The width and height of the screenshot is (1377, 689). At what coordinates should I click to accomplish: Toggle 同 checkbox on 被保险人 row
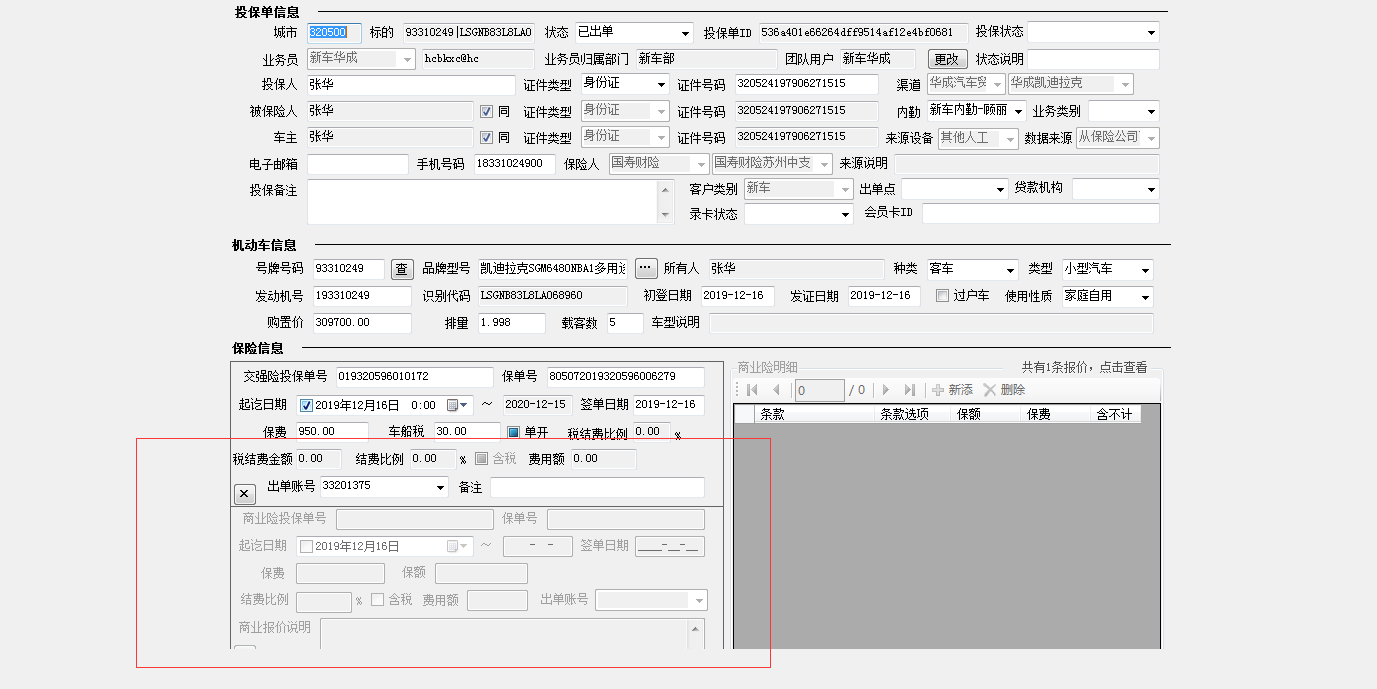click(x=487, y=111)
